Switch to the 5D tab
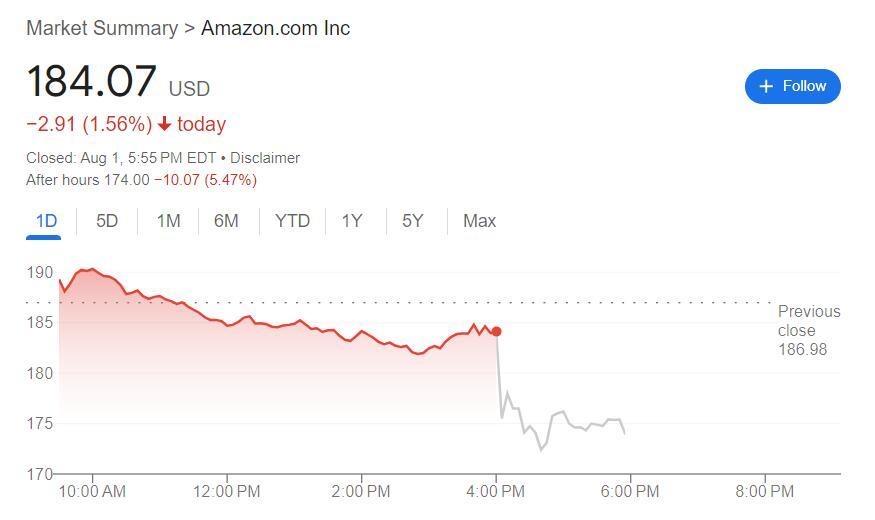 (x=107, y=221)
